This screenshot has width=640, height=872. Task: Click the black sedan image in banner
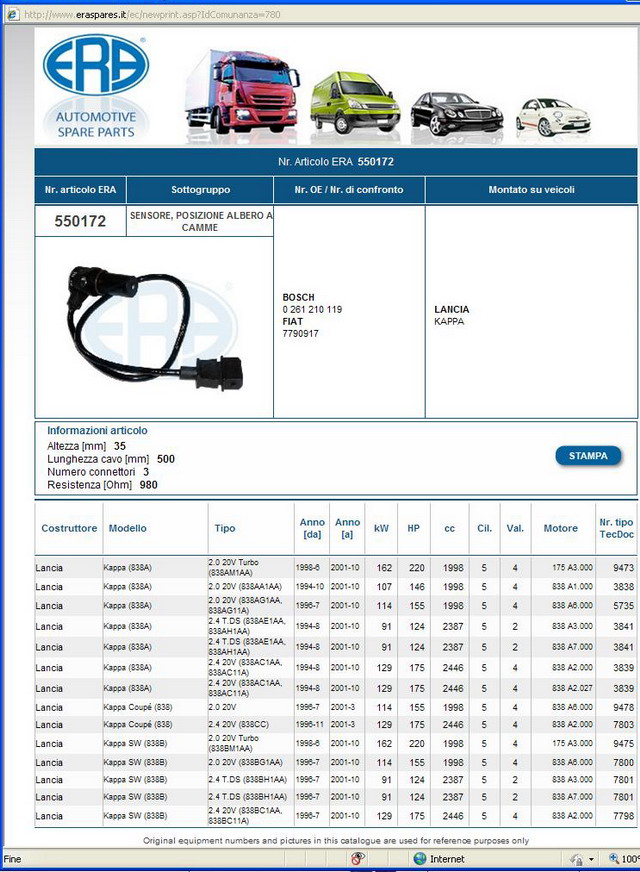point(457,114)
